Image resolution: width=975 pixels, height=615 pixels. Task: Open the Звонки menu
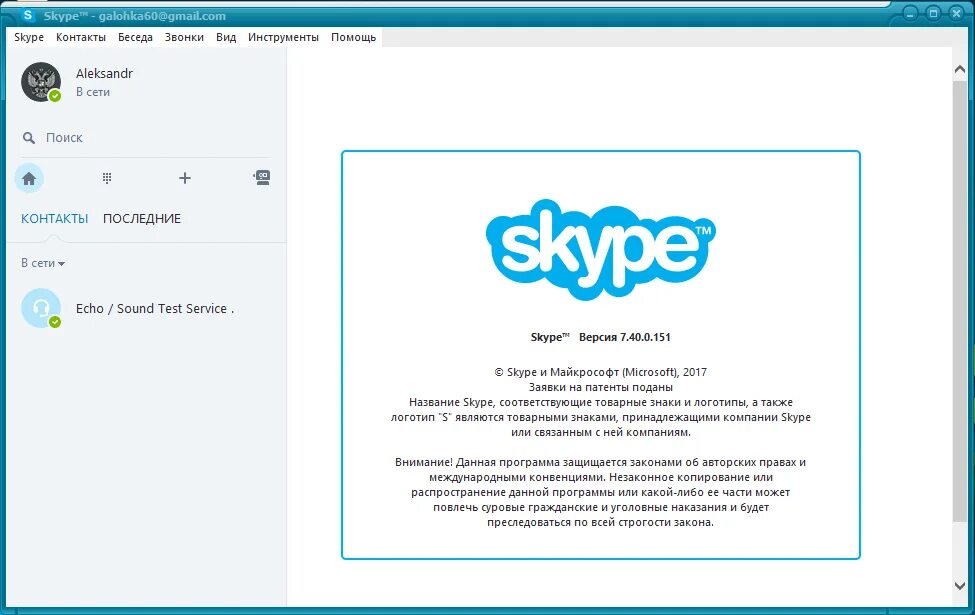pyautogui.click(x=184, y=37)
